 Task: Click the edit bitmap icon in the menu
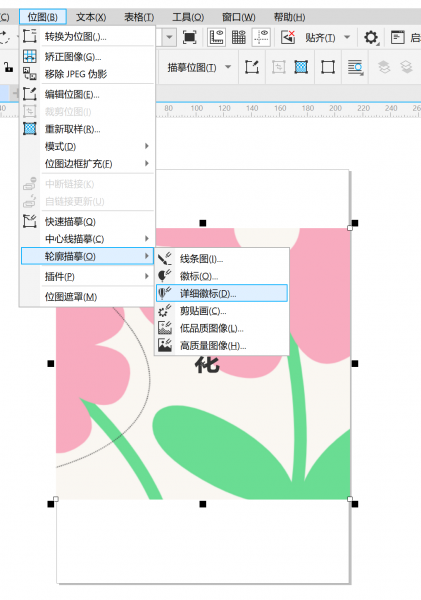pos(29,94)
